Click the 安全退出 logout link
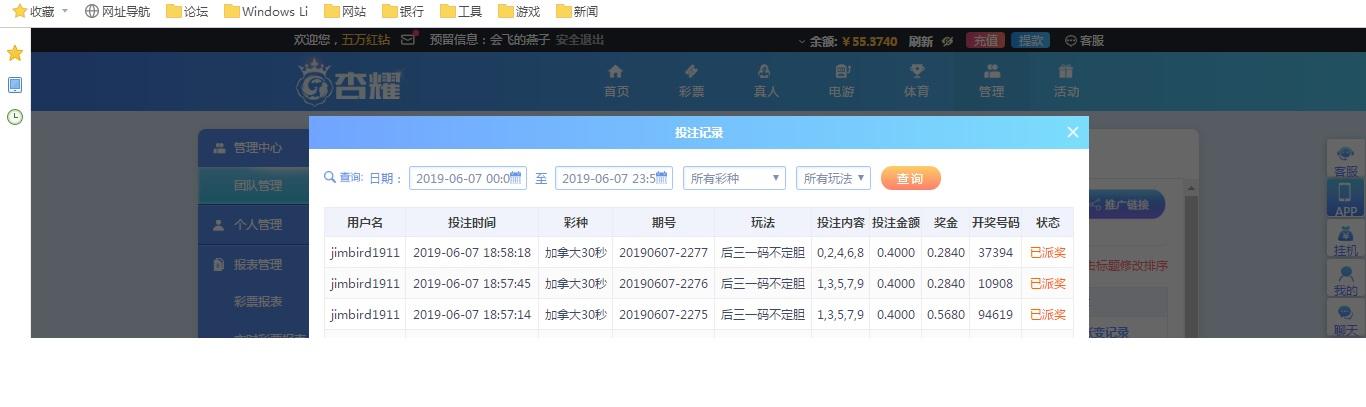Viewport: 1366px width, 407px height. 580,40
